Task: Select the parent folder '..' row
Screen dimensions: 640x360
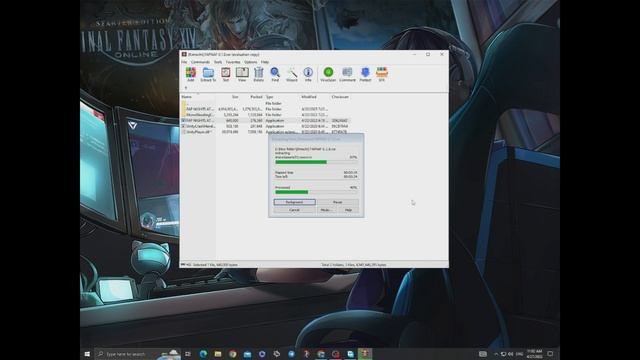Action: (x=265, y=103)
